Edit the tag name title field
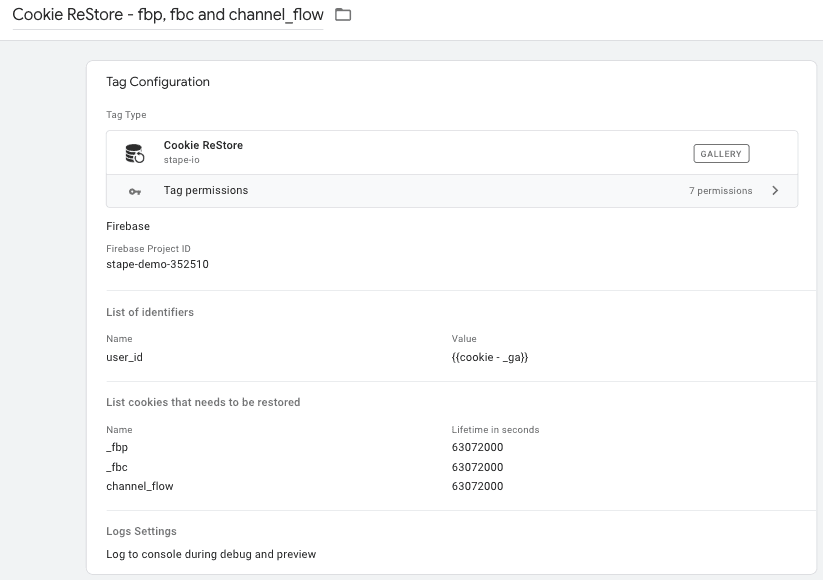Image resolution: width=823 pixels, height=580 pixels. click(x=168, y=15)
